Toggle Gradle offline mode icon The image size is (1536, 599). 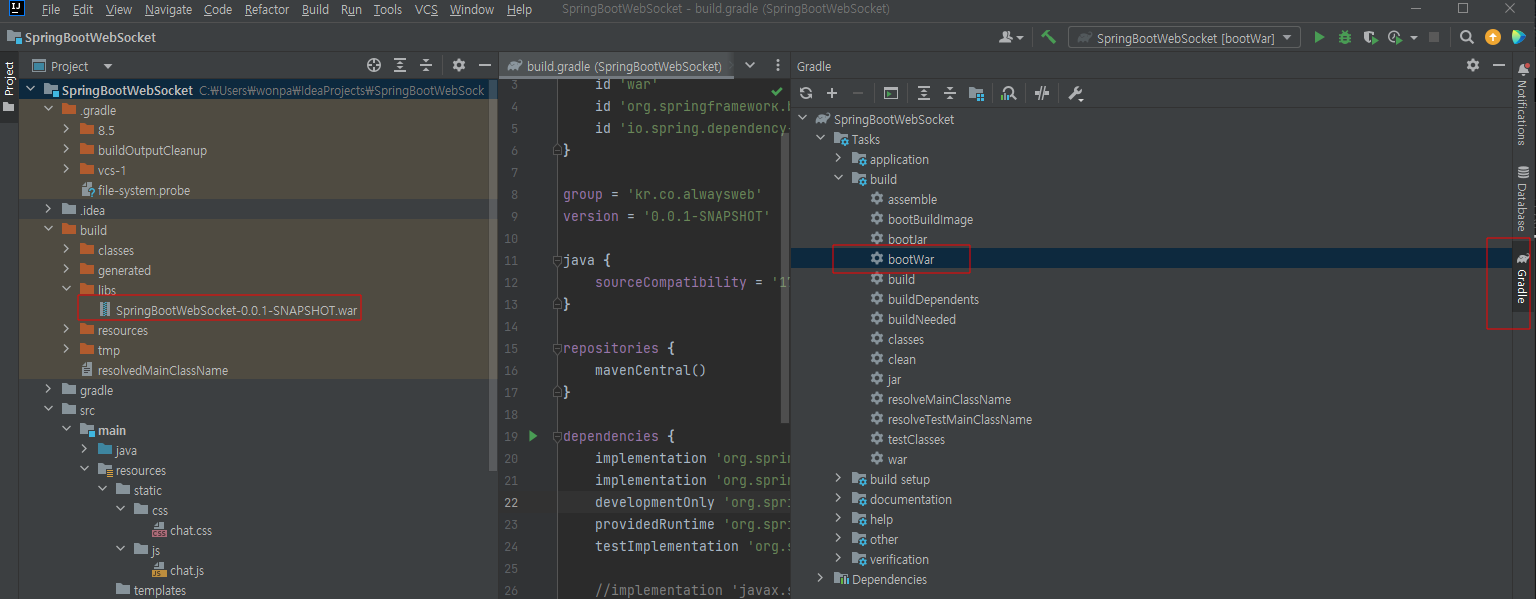(x=1042, y=93)
